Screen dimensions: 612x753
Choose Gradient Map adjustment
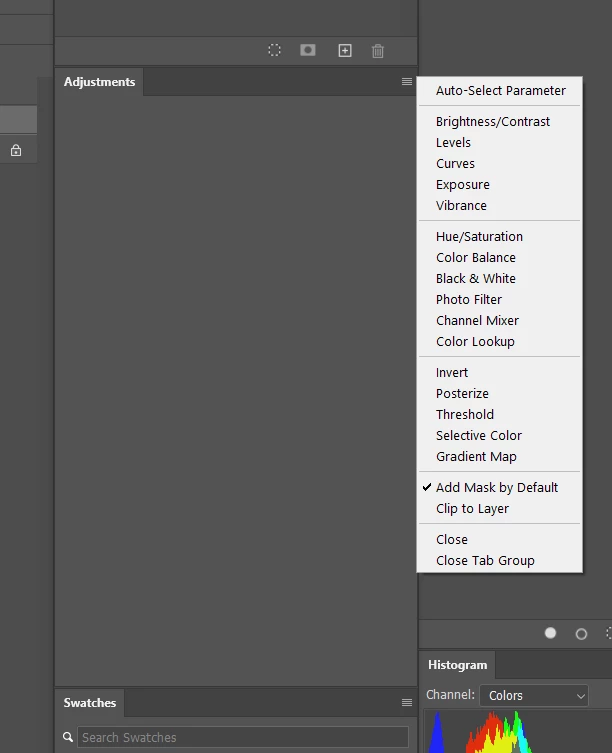[500, 457]
